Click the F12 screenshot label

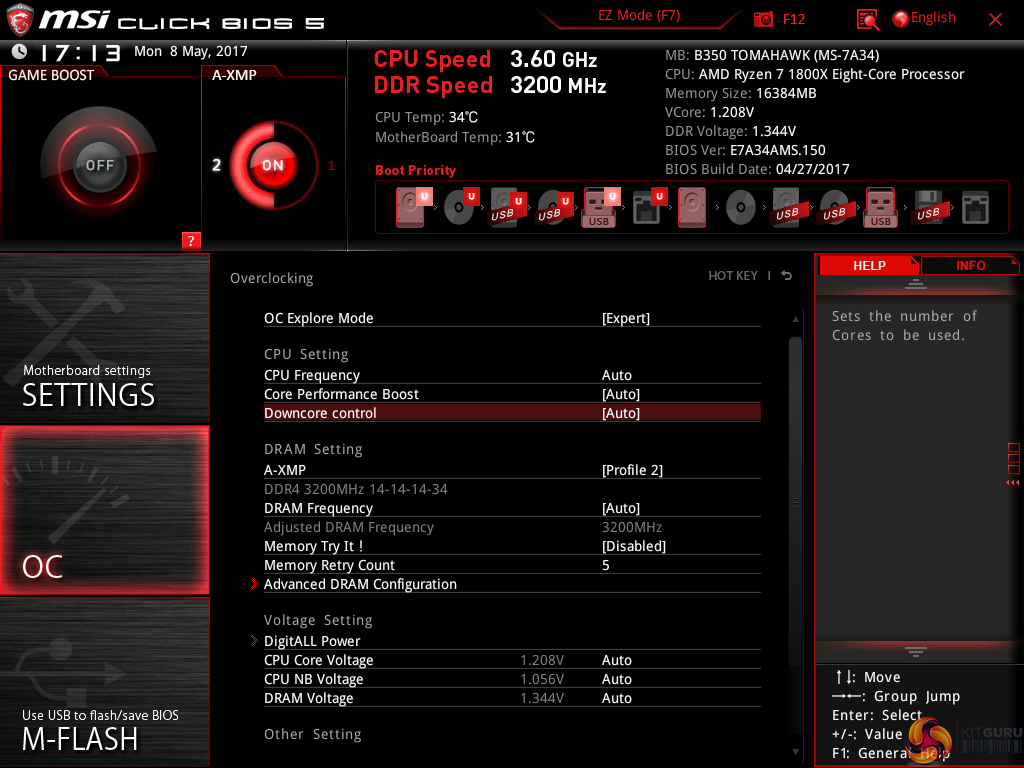tap(793, 19)
